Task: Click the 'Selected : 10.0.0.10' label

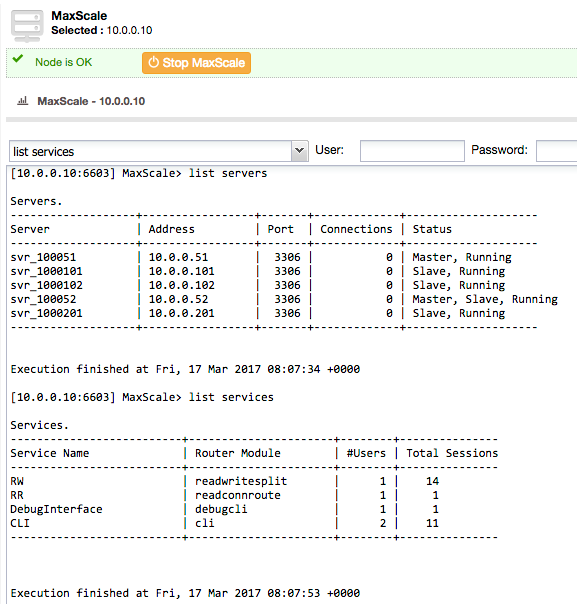Action: 102,30
